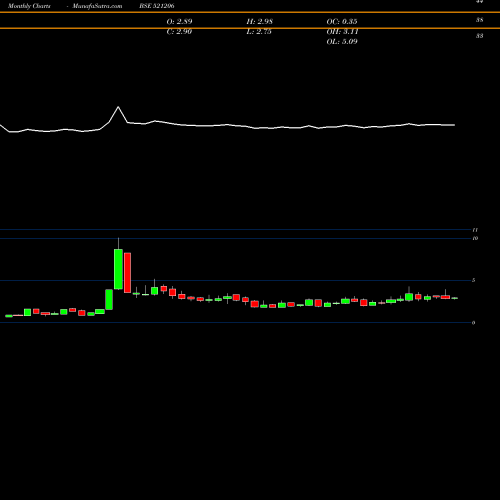Click the OH: 3.11 reading
Viewport: 500px width, 500px height.
click(x=342, y=31)
